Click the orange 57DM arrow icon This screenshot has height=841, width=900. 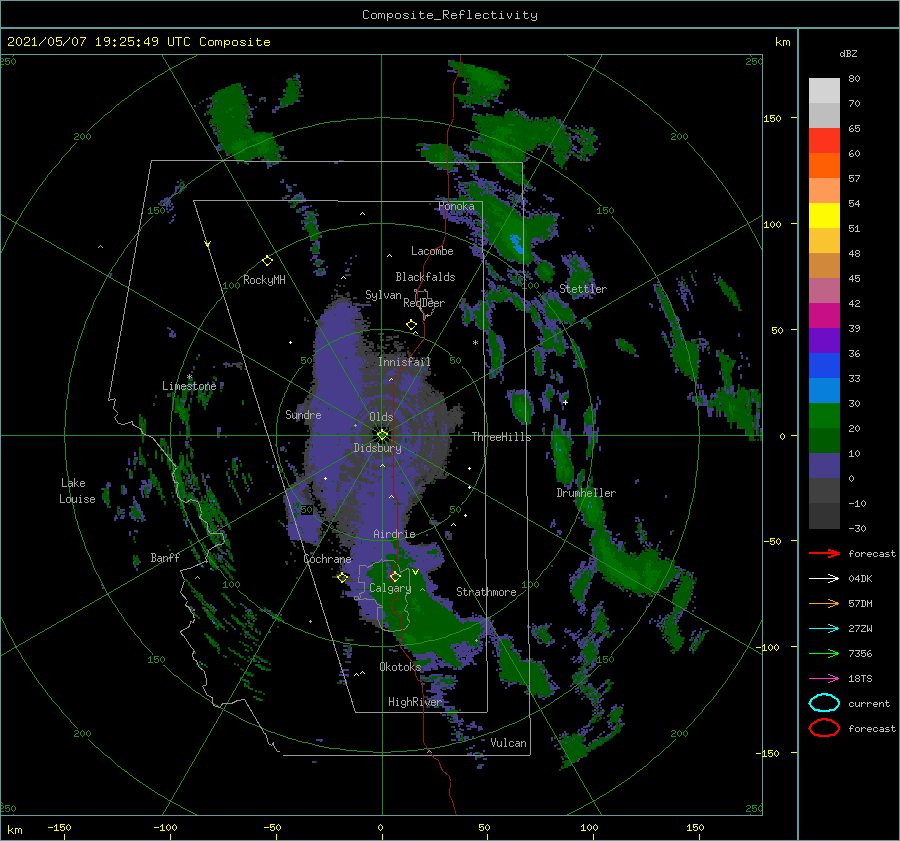(x=824, y=603)
